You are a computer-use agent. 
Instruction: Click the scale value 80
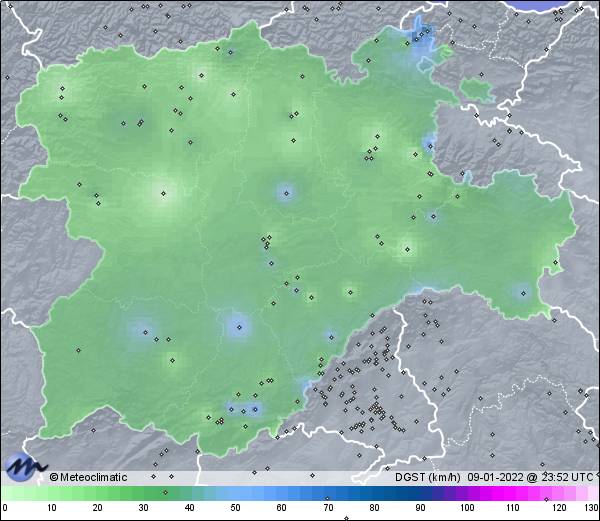(x=374, y=508)
